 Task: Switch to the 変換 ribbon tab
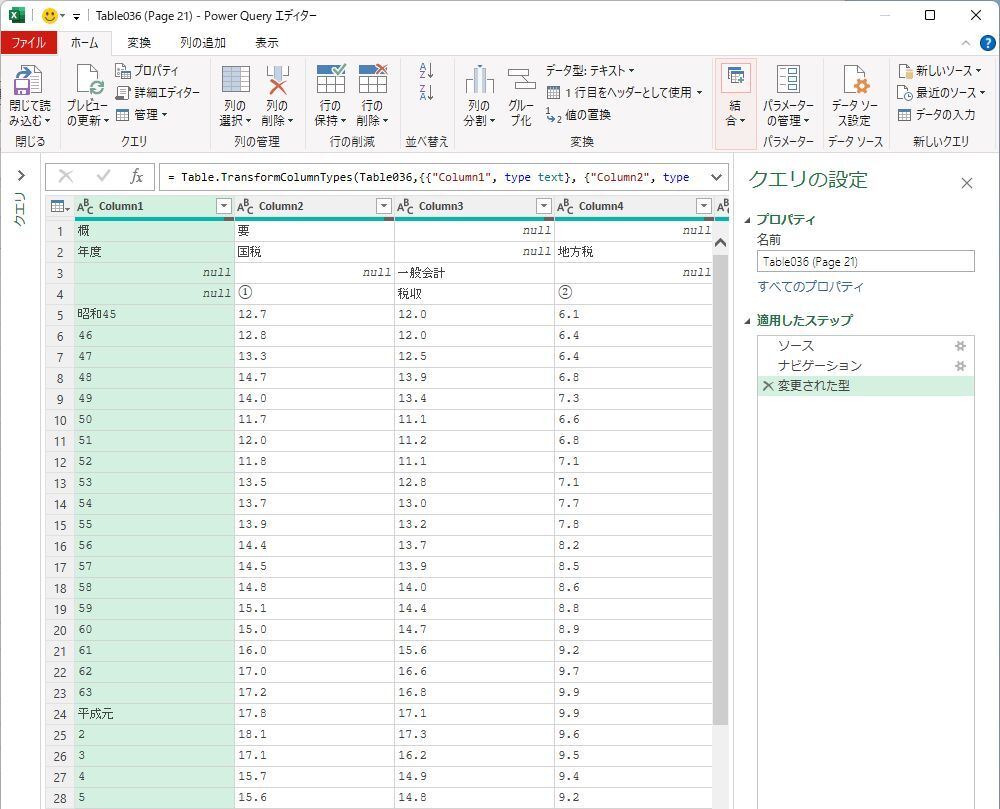coord(139,43)
